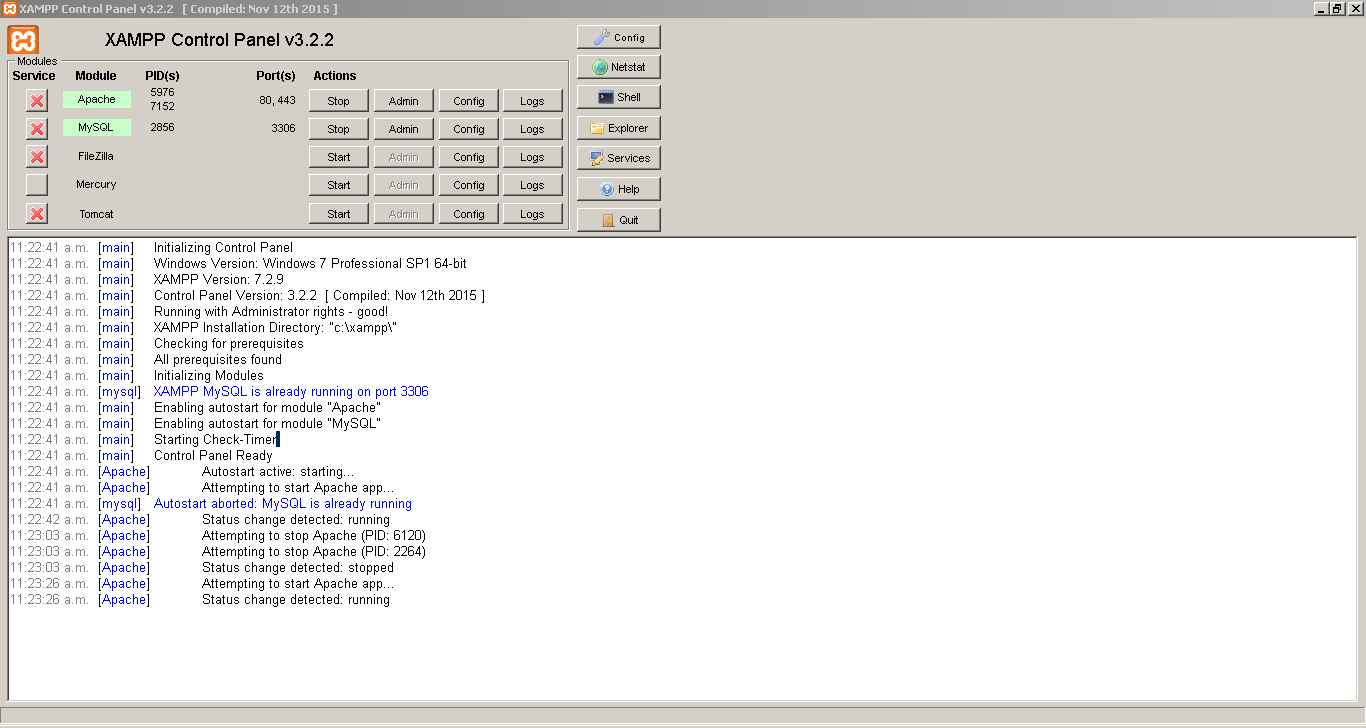Click the XAMPP title bar icon

point(9,8)
